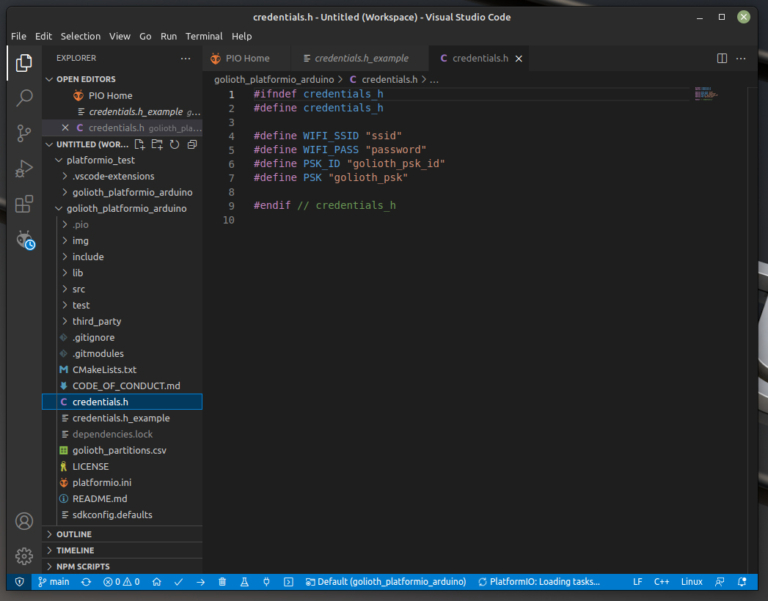Screen dimensions: 768x601
Task: Click the main branch status button
Action: tap(53, 582)
